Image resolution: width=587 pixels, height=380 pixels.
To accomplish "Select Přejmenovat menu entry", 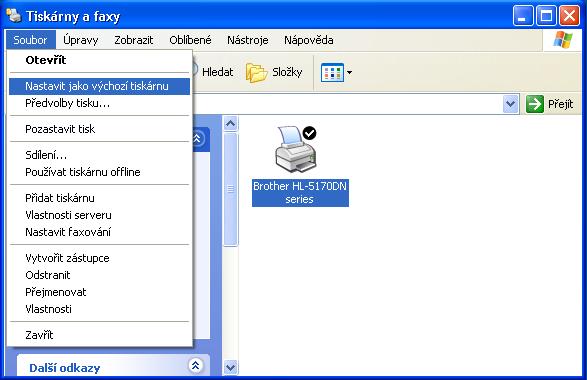I will 100,292.
